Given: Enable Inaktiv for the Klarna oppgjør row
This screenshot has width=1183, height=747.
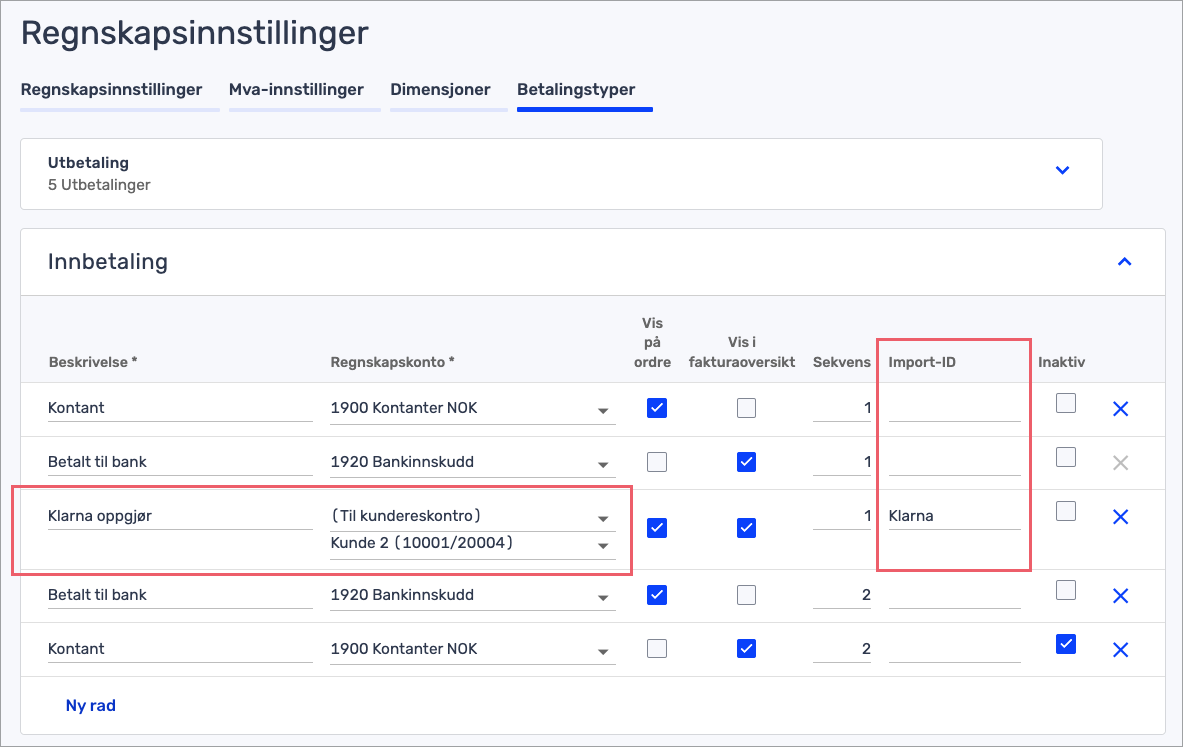Looking at the screenshot, I should point(1066,511).
